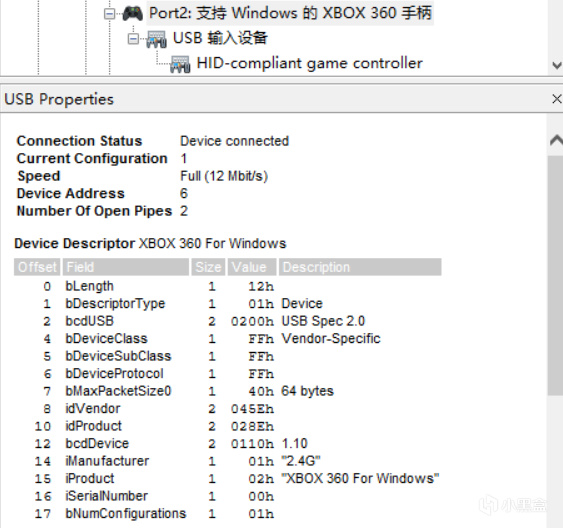Select HID-compliant game controller entry

[x=310, y=63]
